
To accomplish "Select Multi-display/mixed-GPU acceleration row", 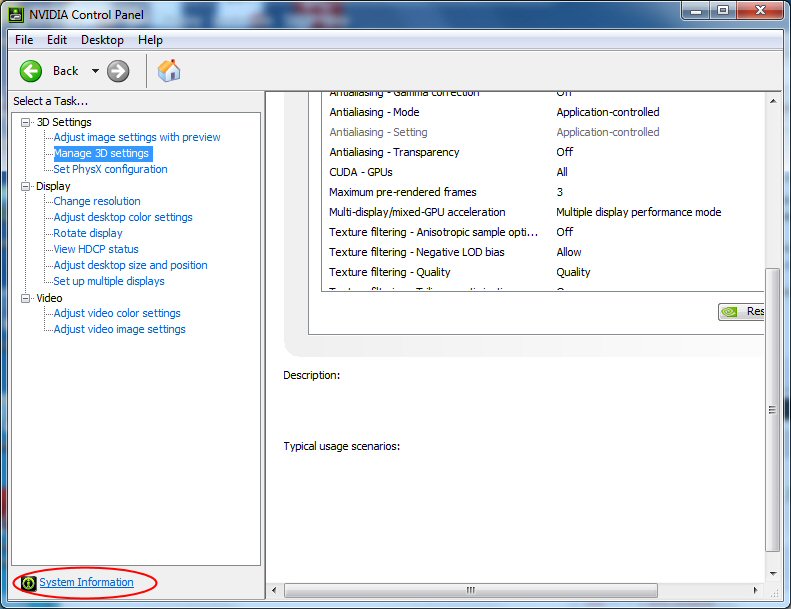I will click(543, 212).
